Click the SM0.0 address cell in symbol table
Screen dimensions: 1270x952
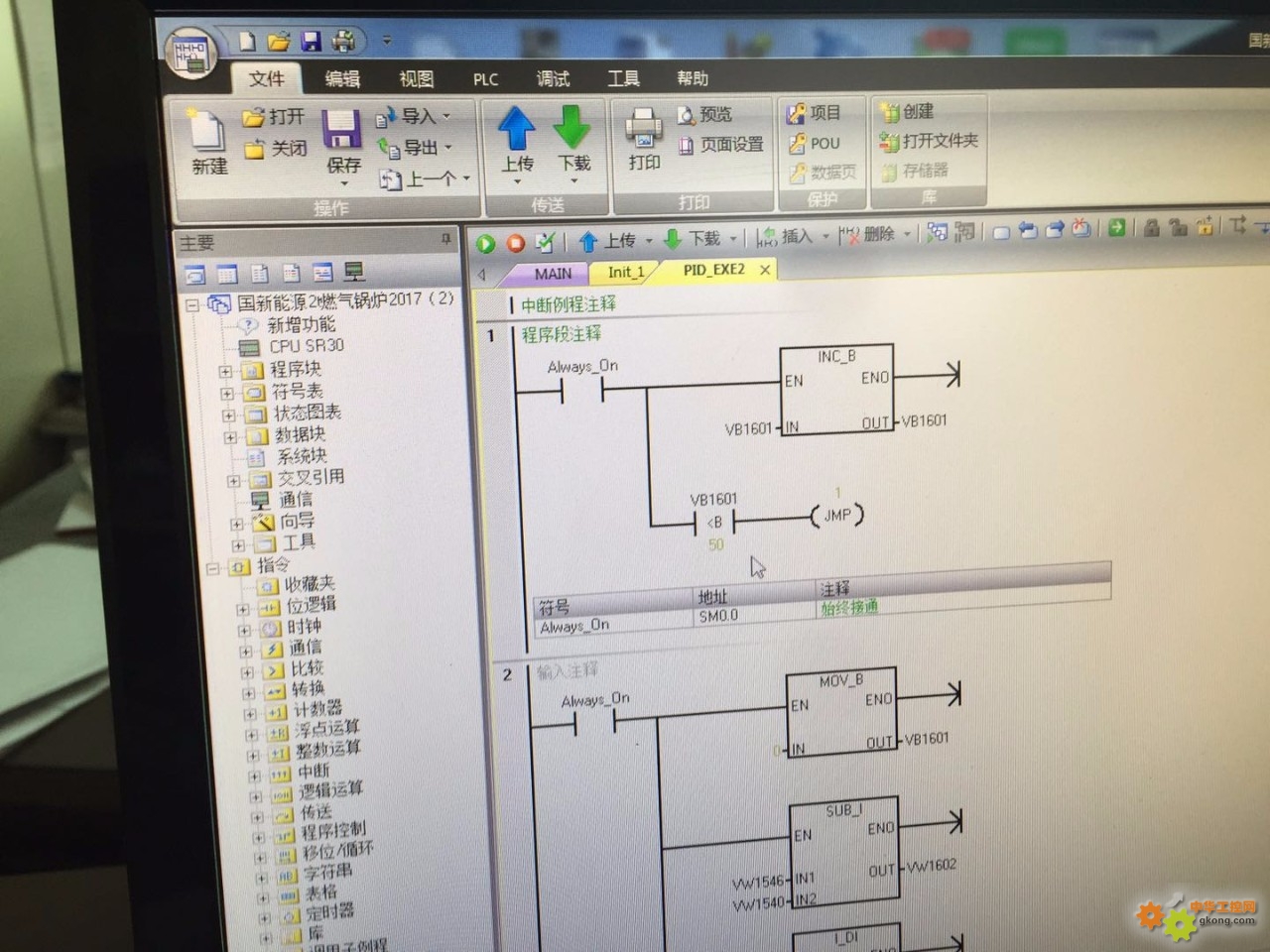(719, 616)
